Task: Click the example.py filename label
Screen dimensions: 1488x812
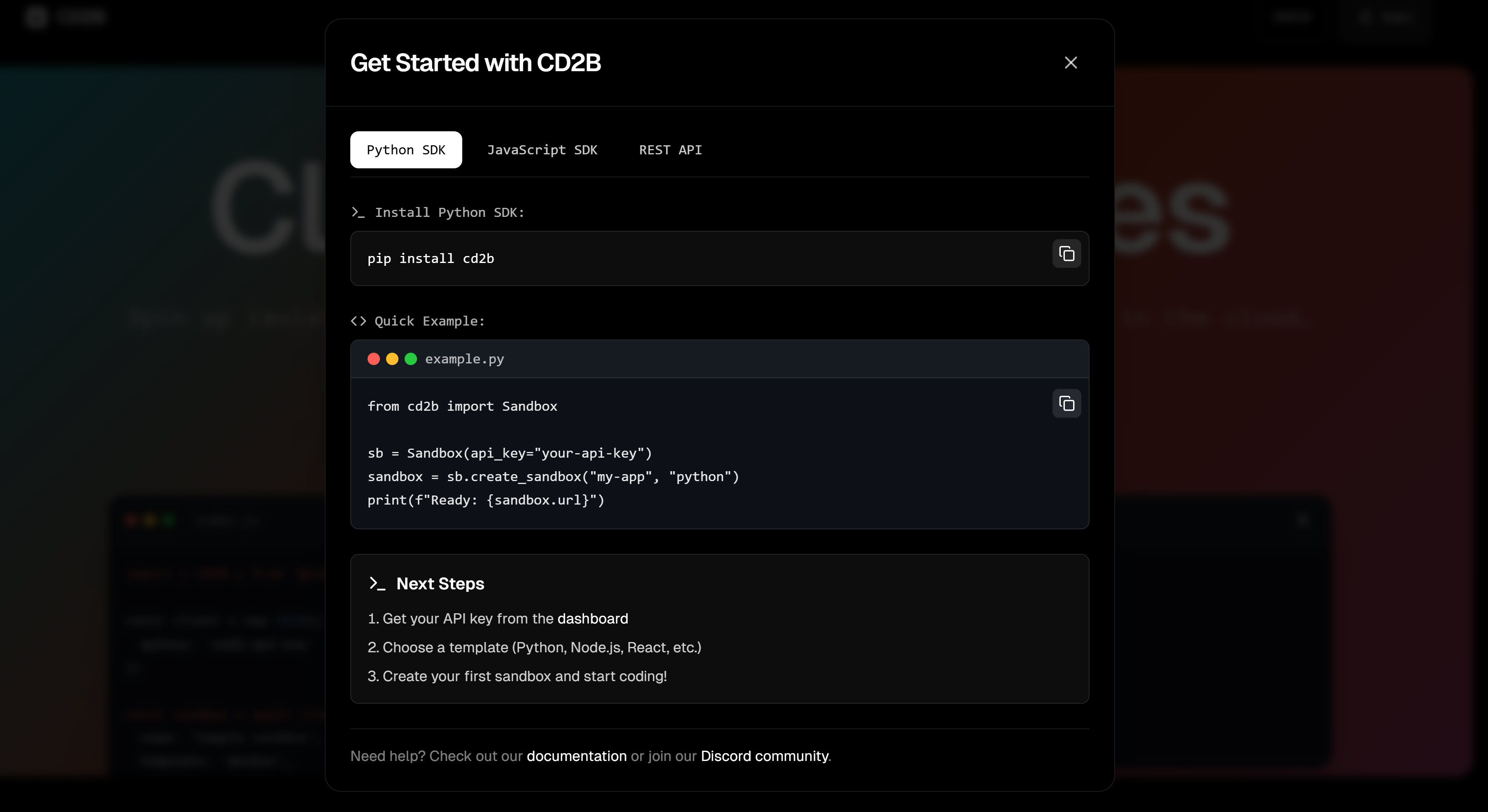Action: coord(464,358)
